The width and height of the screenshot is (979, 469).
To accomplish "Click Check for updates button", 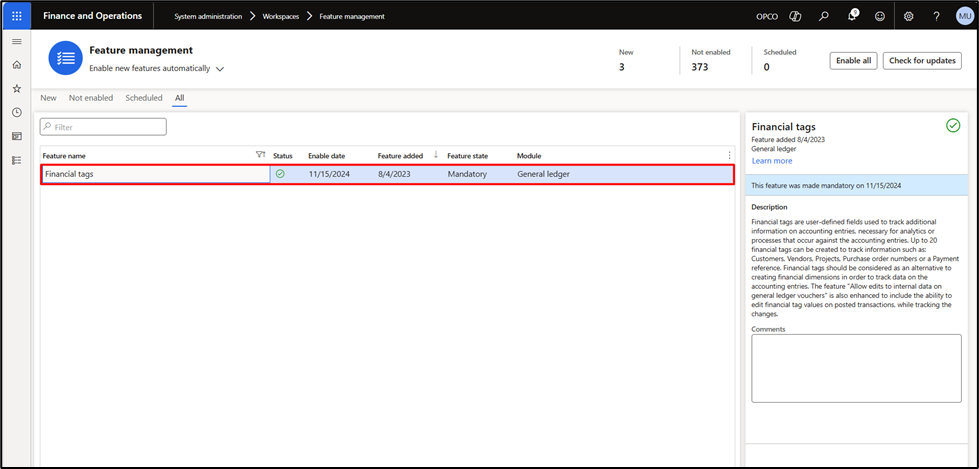I will point(922,61).
